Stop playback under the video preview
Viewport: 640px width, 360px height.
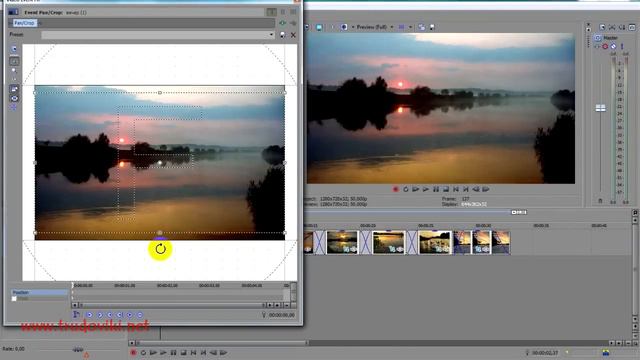coord(446,189)
